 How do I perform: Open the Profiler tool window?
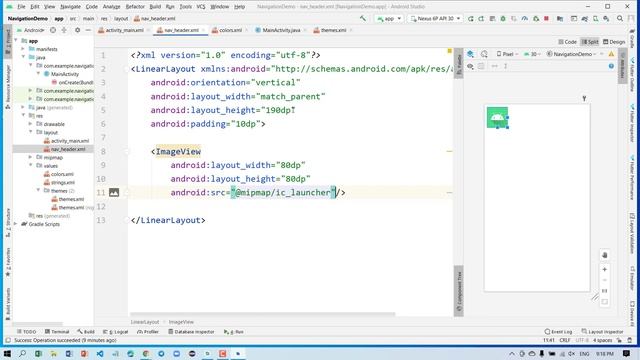[148, 332]
